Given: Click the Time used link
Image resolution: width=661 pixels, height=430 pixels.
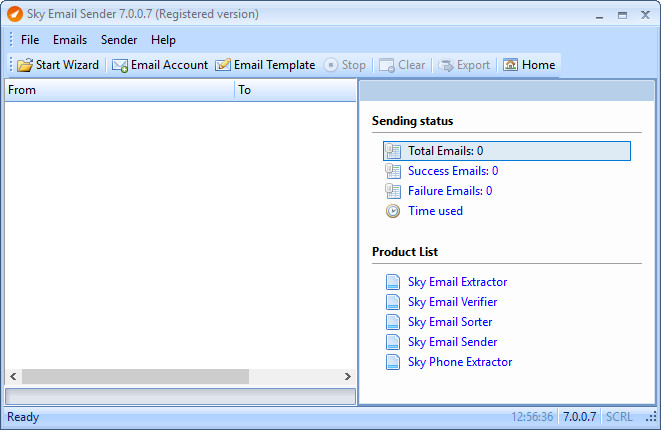Looking at the screenshot, I should pyautogui.click(x=435, y=211).
